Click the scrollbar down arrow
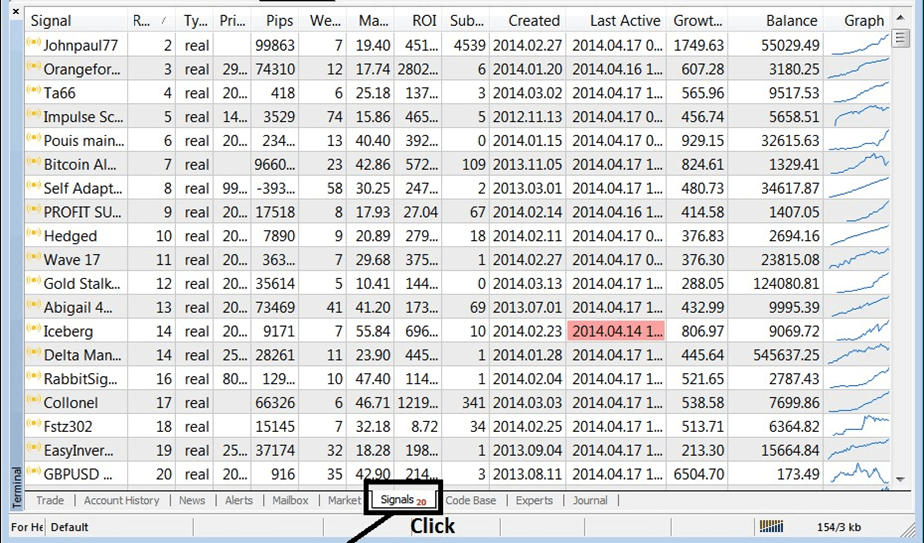 click(900, 480)
